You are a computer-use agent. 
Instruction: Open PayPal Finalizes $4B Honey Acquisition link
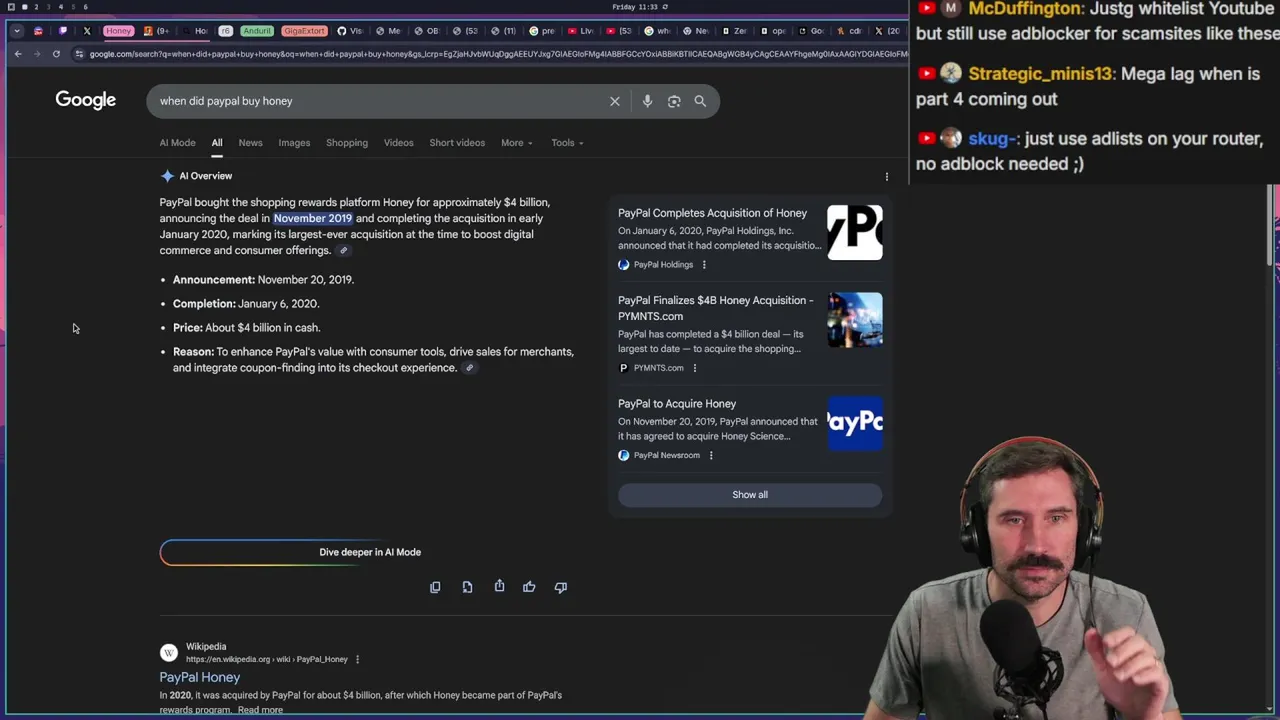[x=716, y=308]
